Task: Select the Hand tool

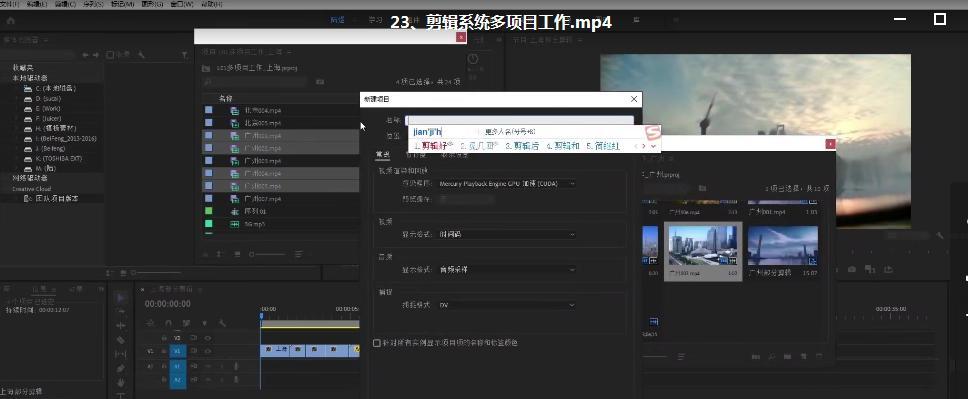Action: click(x=121, y=382)
